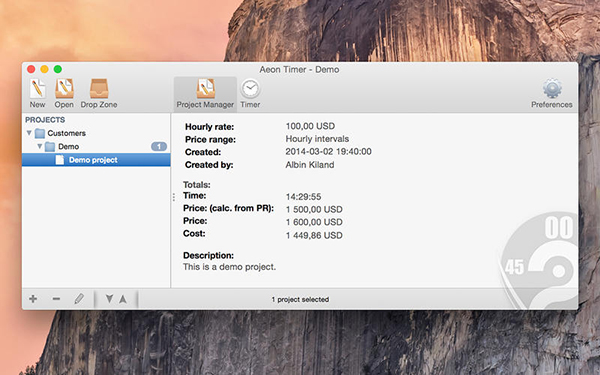Zoom the window with green button

[58, 69]
